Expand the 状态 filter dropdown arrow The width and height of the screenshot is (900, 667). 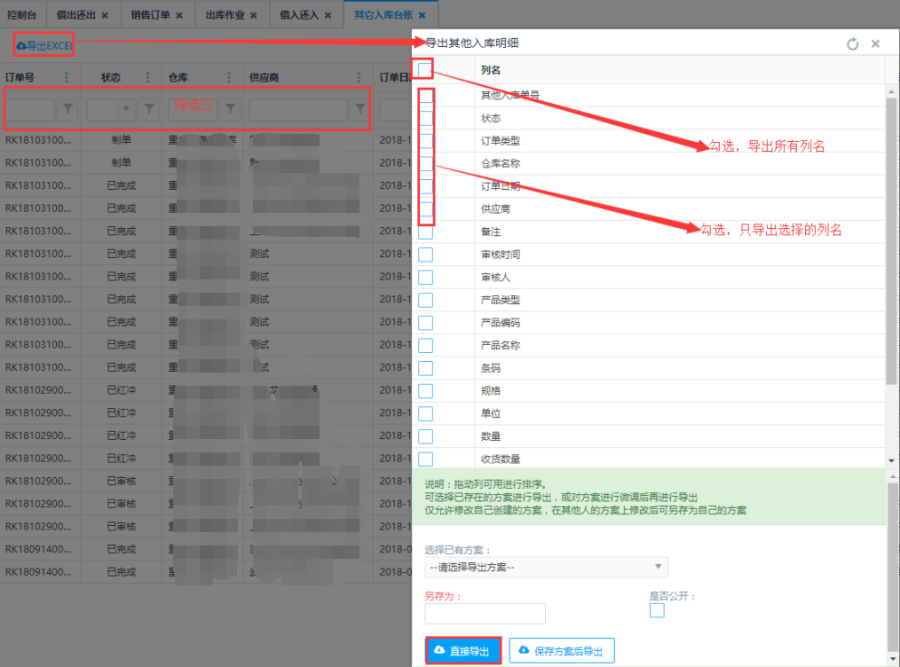pyautogui.click(x=127, y=109)
